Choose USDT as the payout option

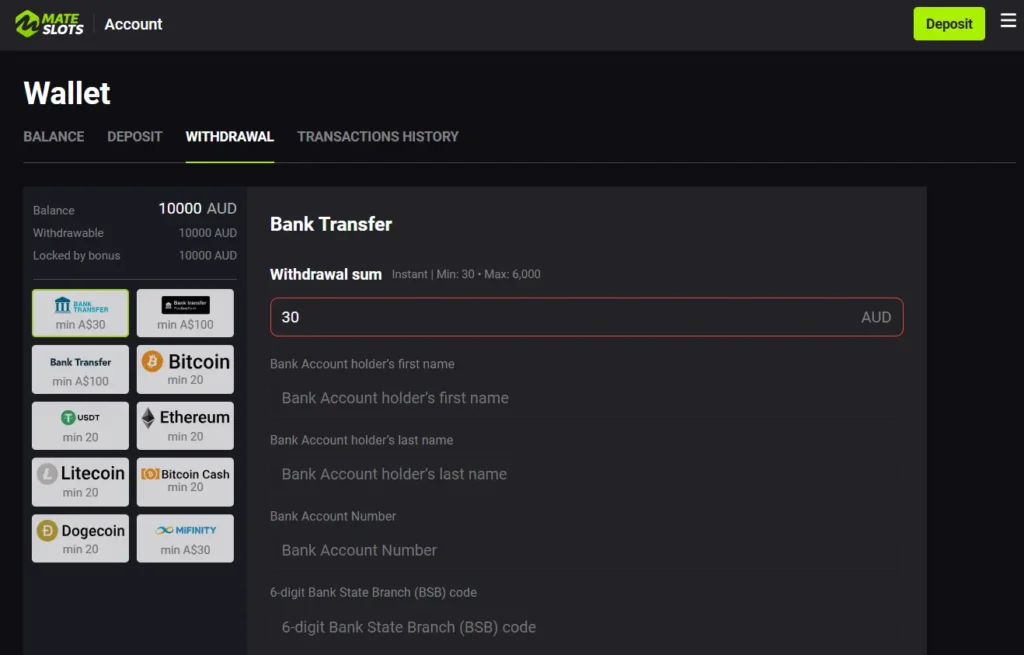[x=80, y=425]
